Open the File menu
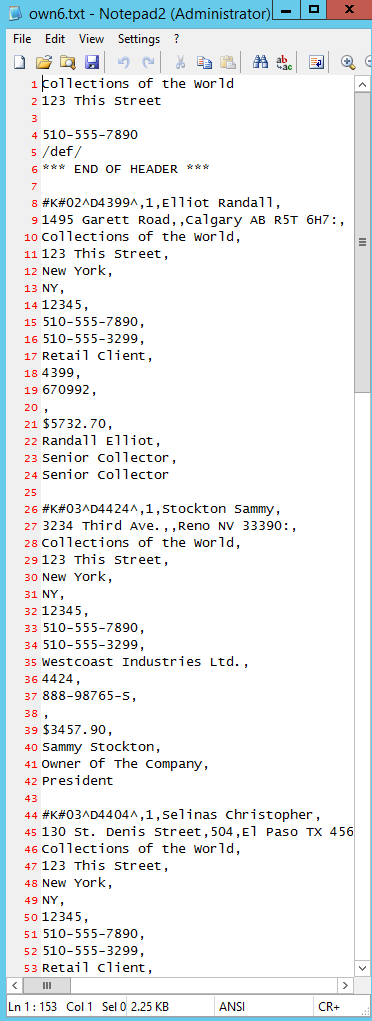Viewport: 372px width, 1021px height. 22,39
